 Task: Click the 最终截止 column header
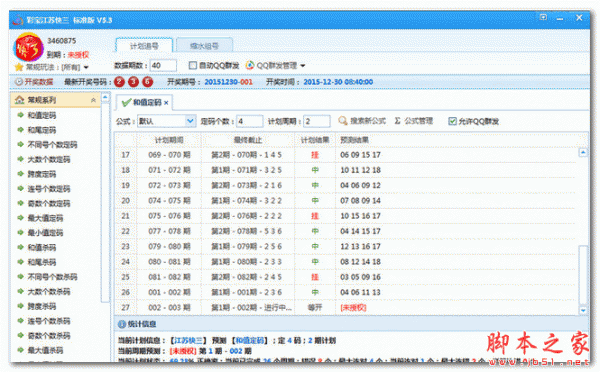click(x=248, y=140)
